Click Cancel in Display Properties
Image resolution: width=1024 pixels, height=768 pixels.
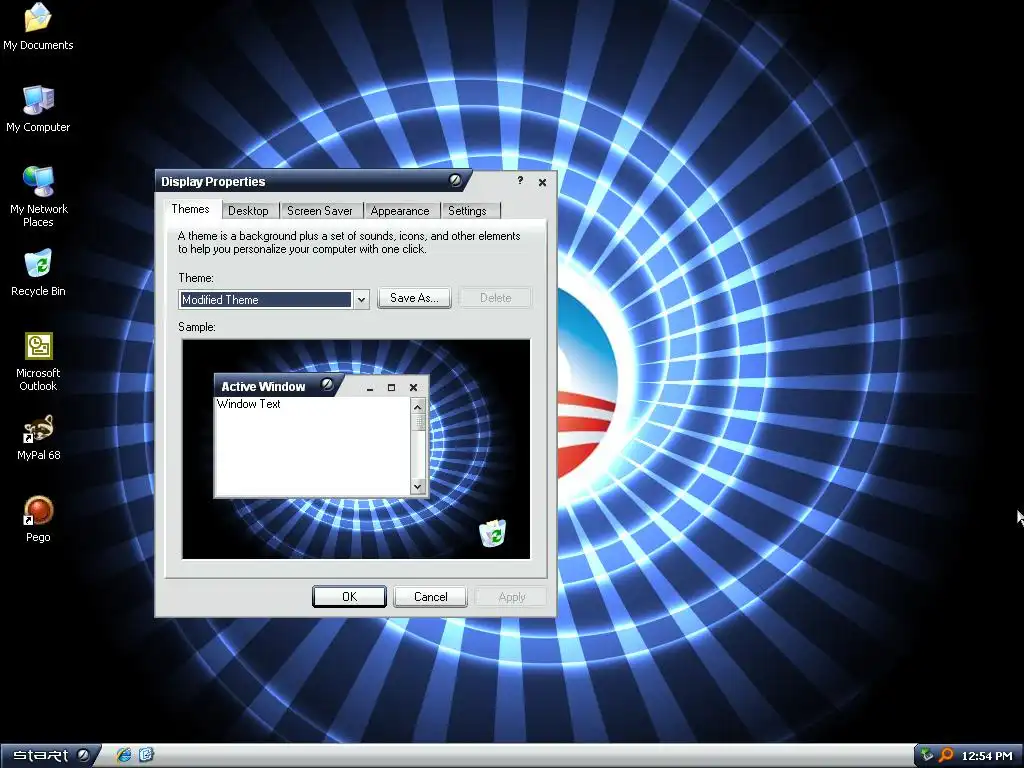click(x=430, y=596)
